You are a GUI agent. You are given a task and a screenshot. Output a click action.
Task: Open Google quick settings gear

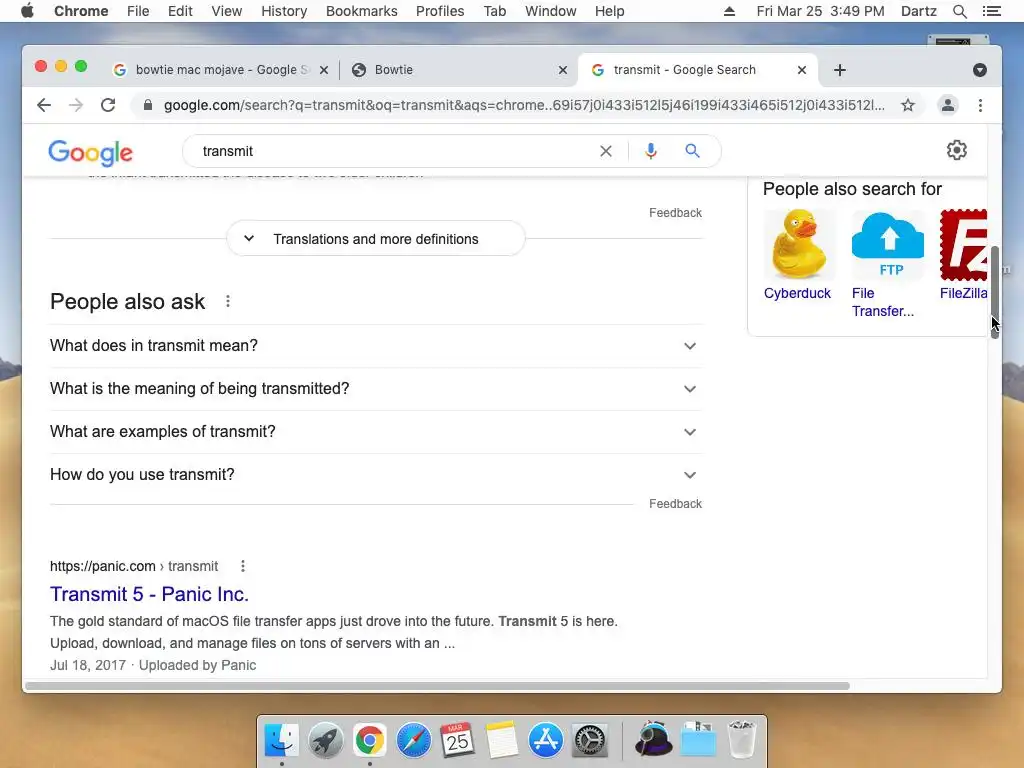tap(957, 150)
